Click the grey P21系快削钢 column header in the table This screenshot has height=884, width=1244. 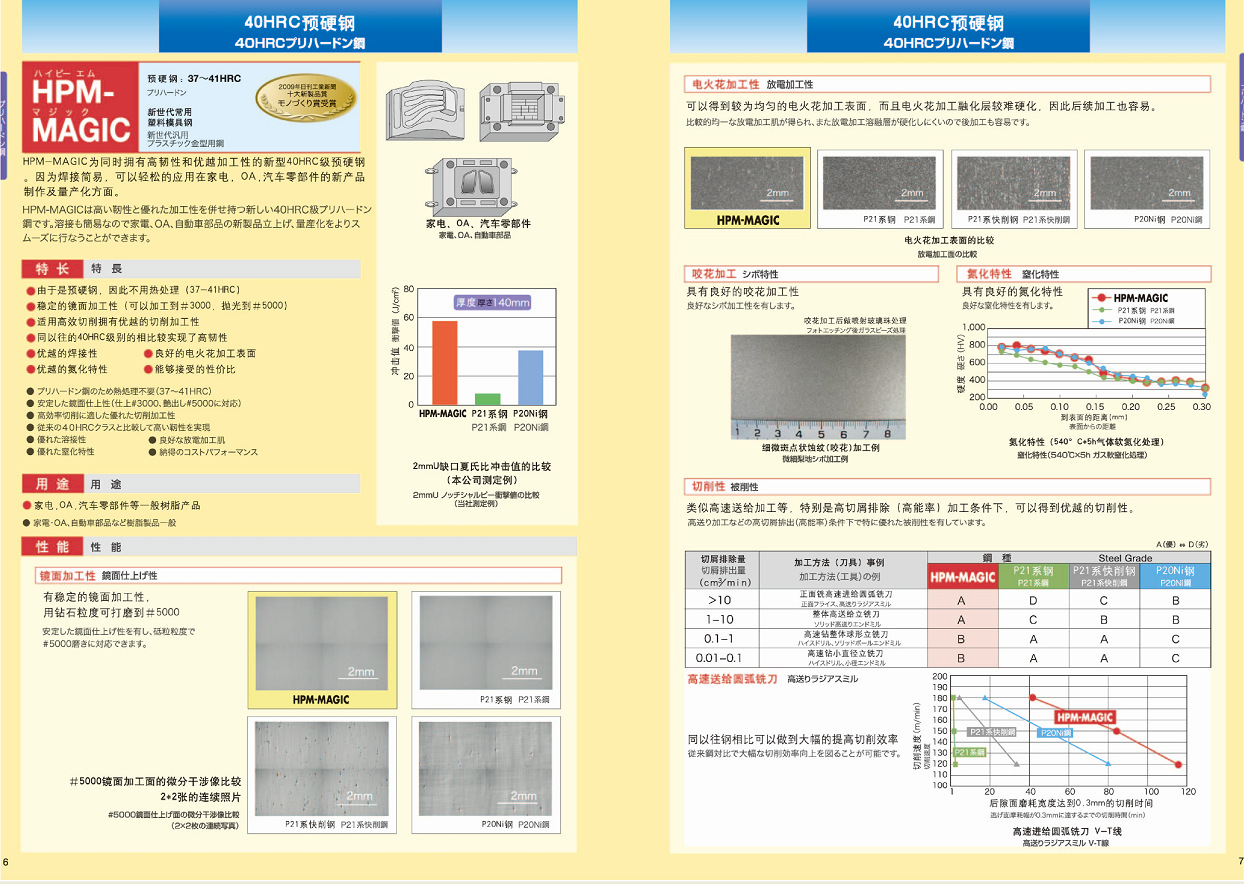pyautogui.click(x=1104, y=577)
